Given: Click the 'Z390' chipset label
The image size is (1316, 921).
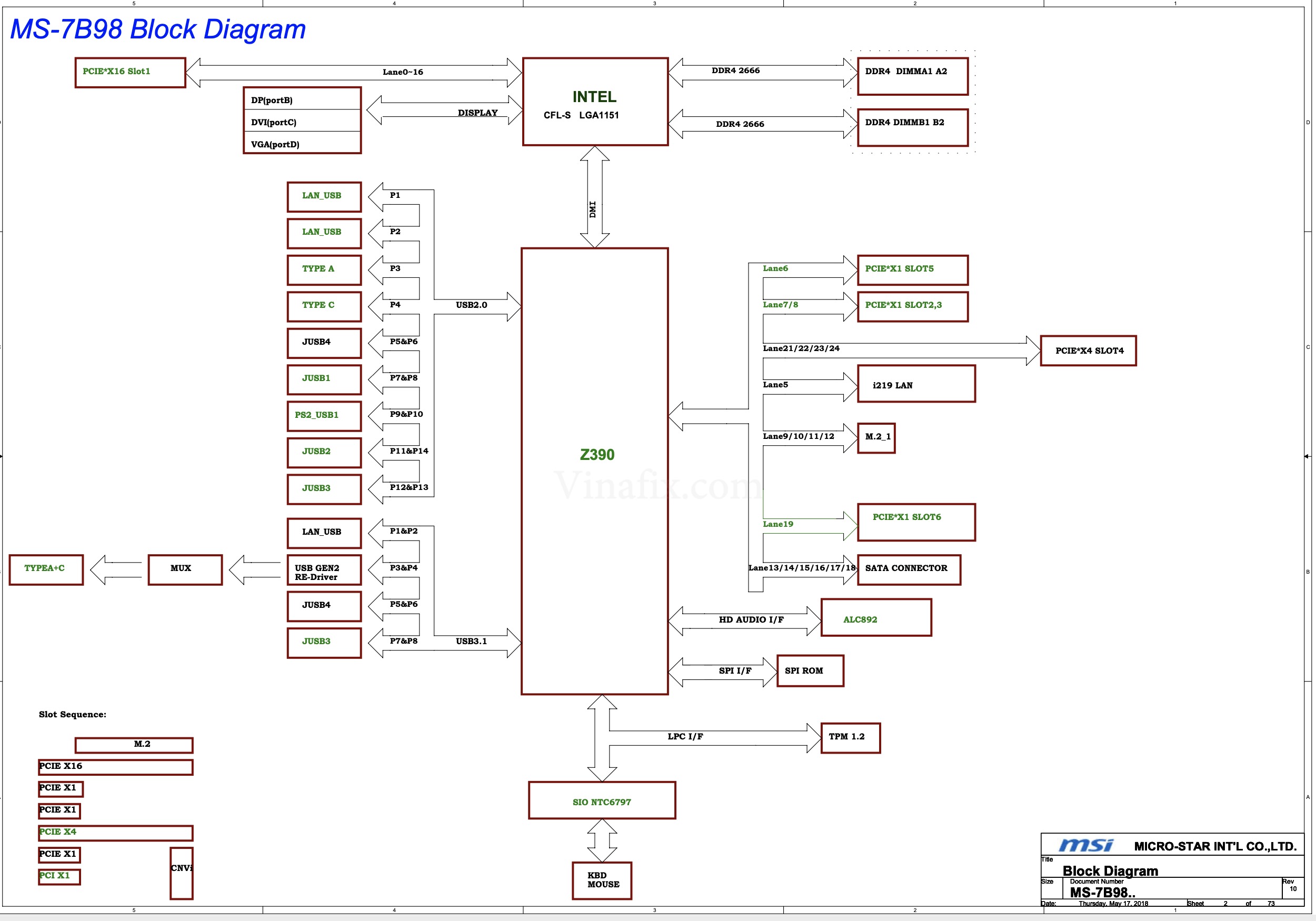Looking at the screenshot, I should tap(596, 455).
